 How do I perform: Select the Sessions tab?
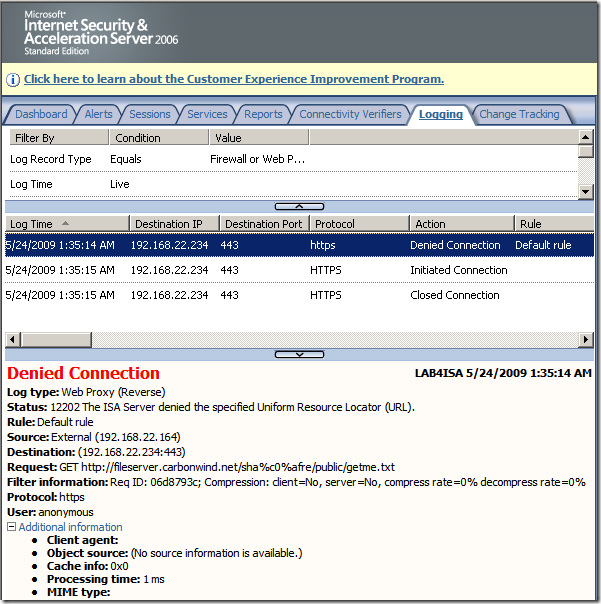point(150,114)
